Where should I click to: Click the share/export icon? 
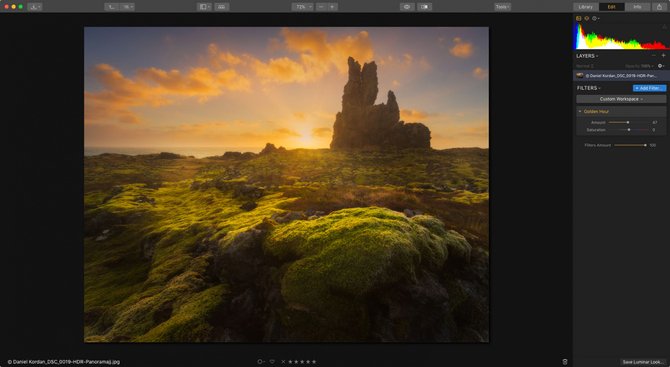click(660, 7)
